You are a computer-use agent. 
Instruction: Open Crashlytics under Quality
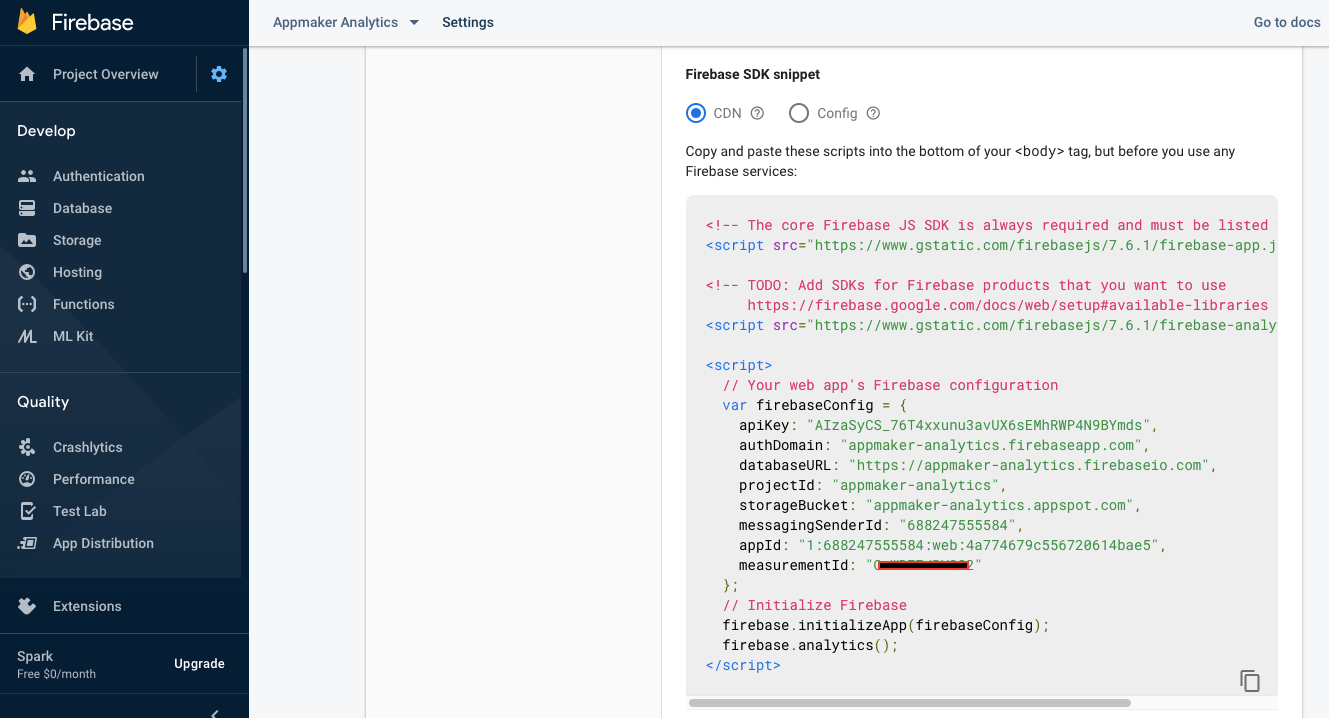[x=85, y=446]
